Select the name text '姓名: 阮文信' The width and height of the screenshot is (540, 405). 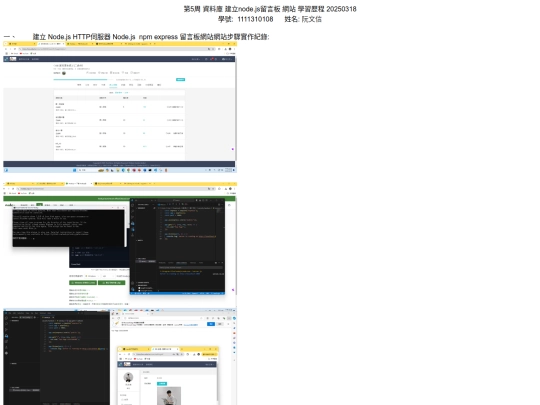[303, 19]
